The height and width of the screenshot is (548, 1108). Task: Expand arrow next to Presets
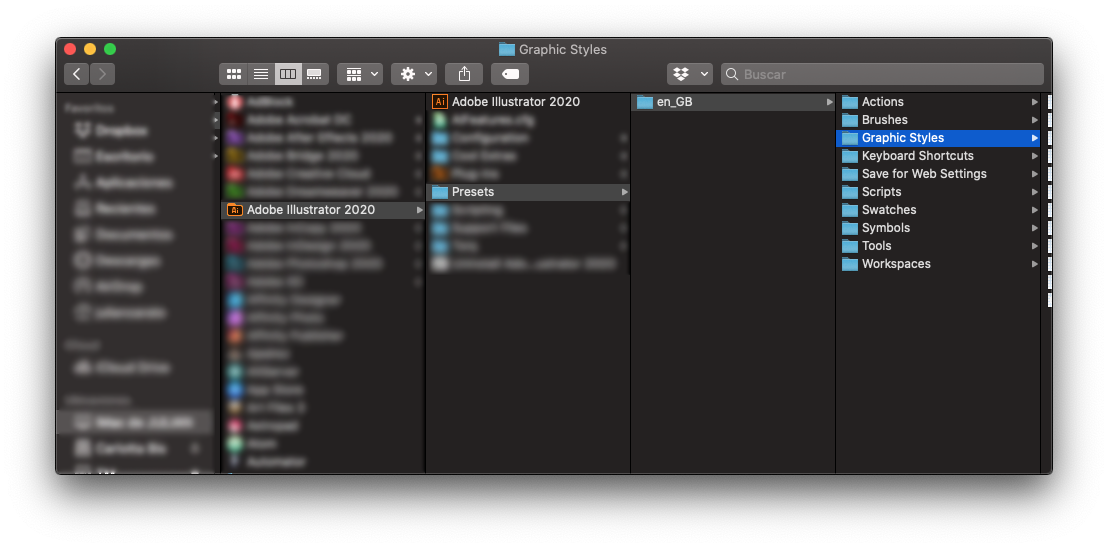point(625,192)
